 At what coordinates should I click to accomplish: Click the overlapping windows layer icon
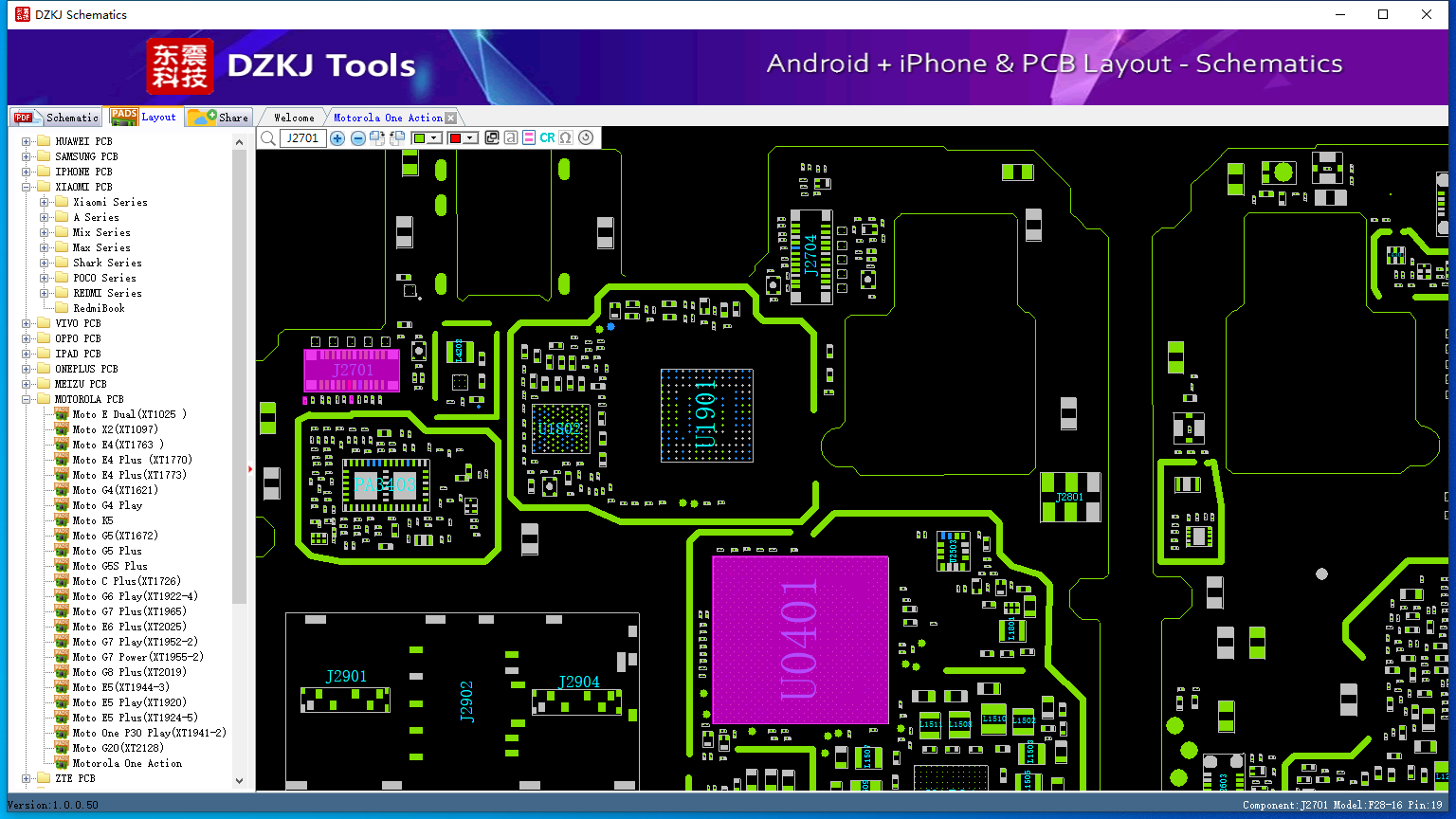[492, 138]
